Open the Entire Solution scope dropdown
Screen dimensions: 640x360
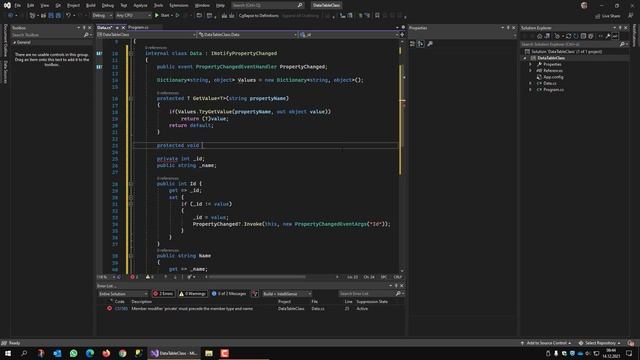pos(123,294)
